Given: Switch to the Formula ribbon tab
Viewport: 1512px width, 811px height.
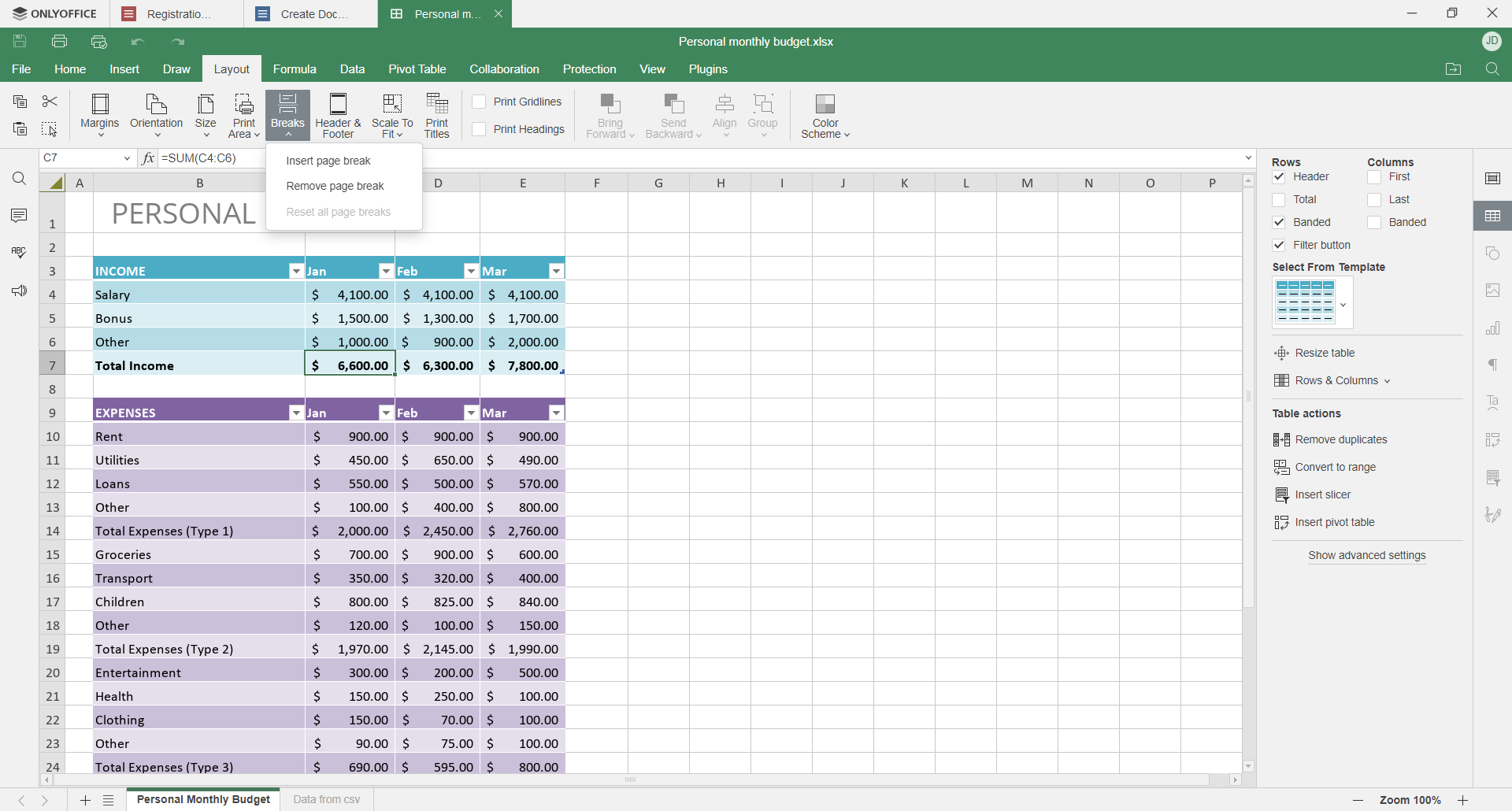Looking at the screenshot, I should [295, 69].
